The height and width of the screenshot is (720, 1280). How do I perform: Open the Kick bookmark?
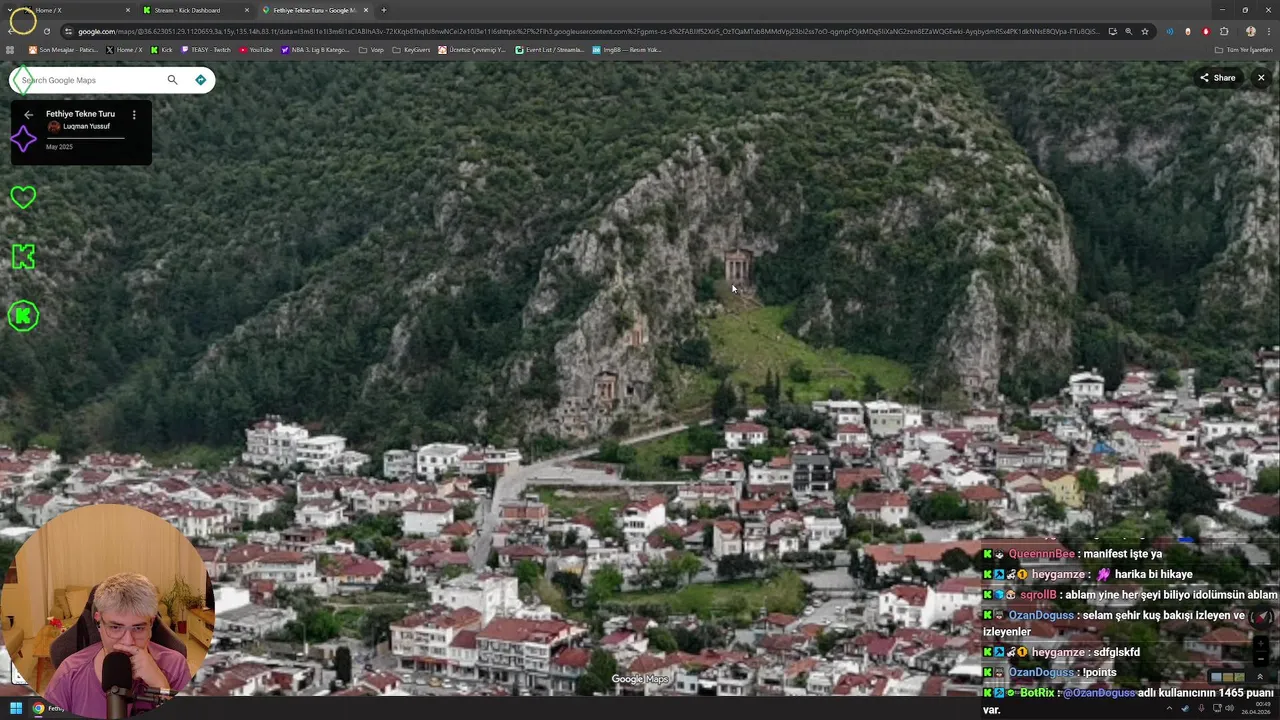point(161,50)
